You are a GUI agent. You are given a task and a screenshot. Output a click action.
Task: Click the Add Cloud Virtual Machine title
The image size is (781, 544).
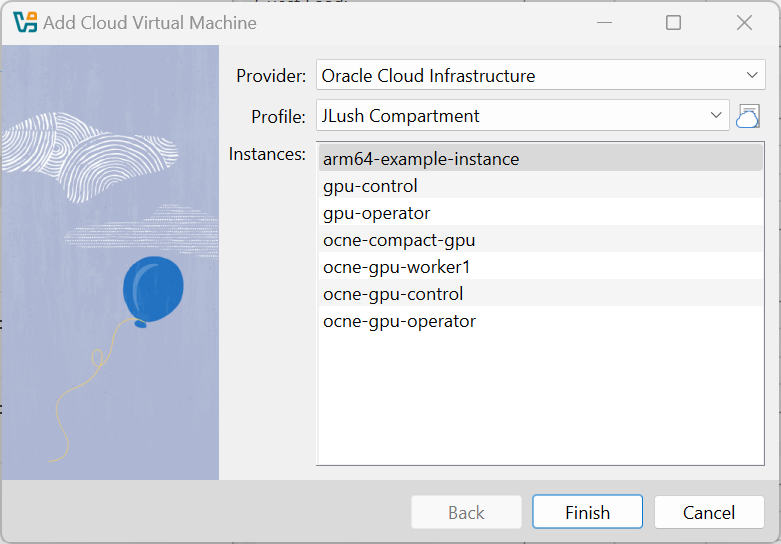click(x=150, y=22)
